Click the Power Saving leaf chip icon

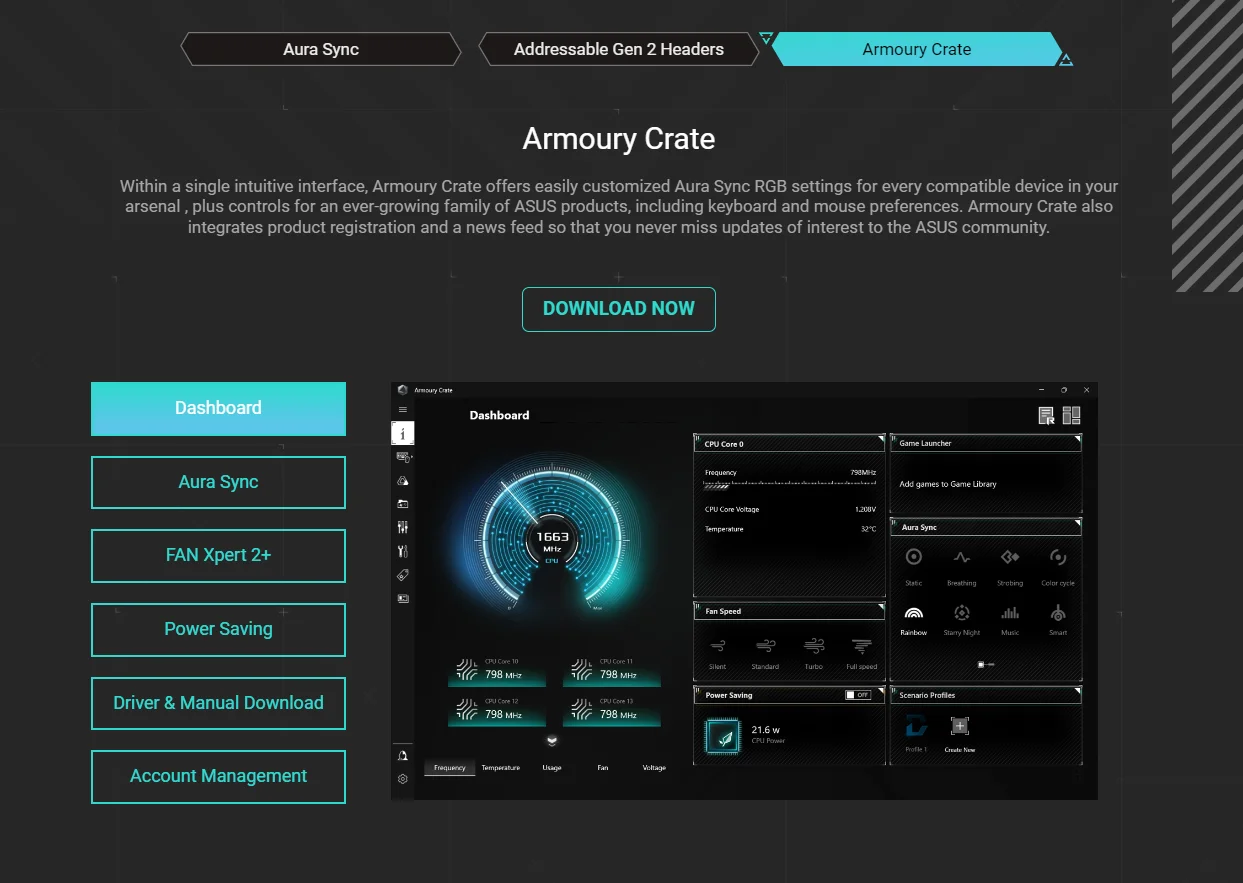722,736
